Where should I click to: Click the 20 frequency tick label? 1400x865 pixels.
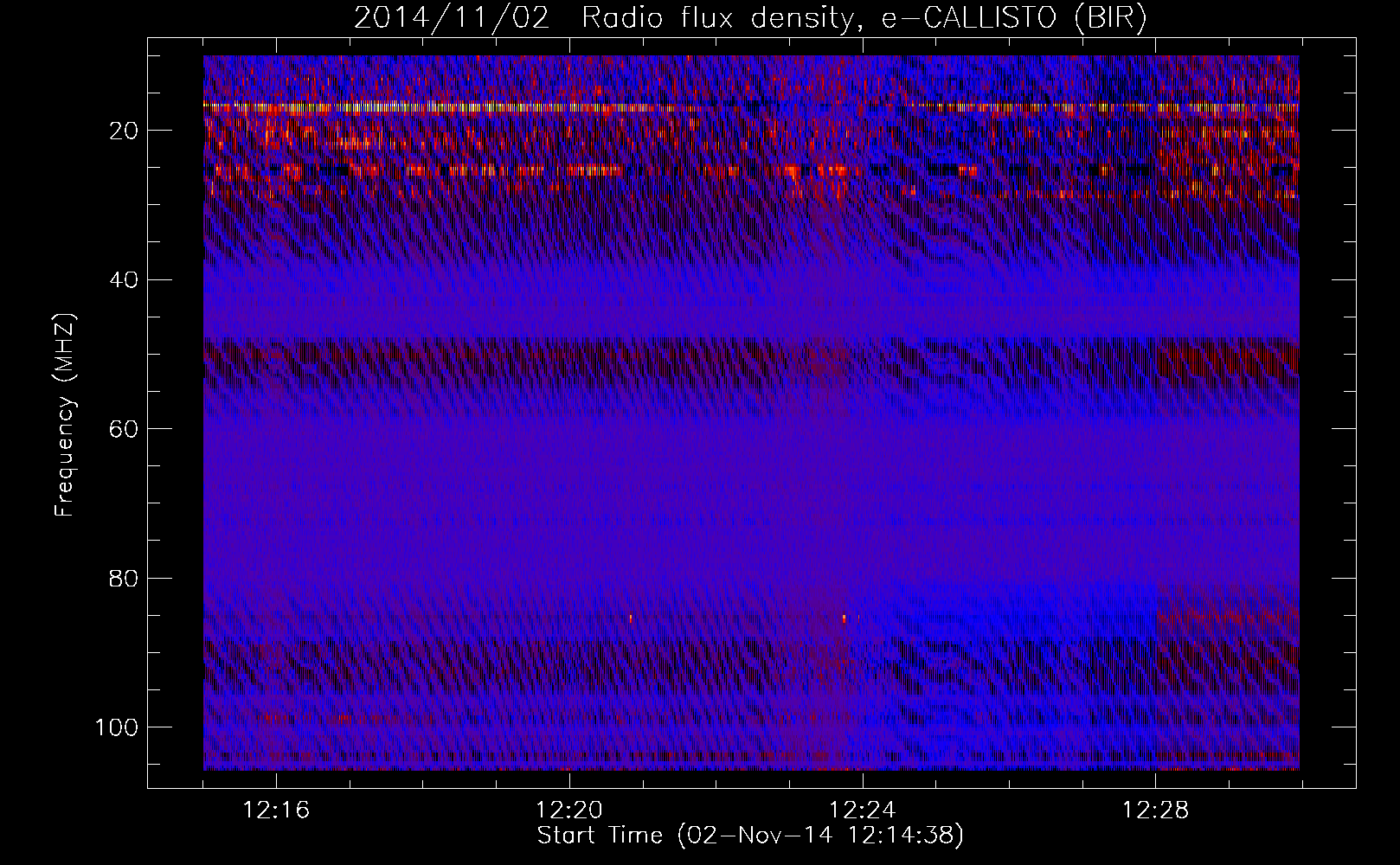click(125, 131)
